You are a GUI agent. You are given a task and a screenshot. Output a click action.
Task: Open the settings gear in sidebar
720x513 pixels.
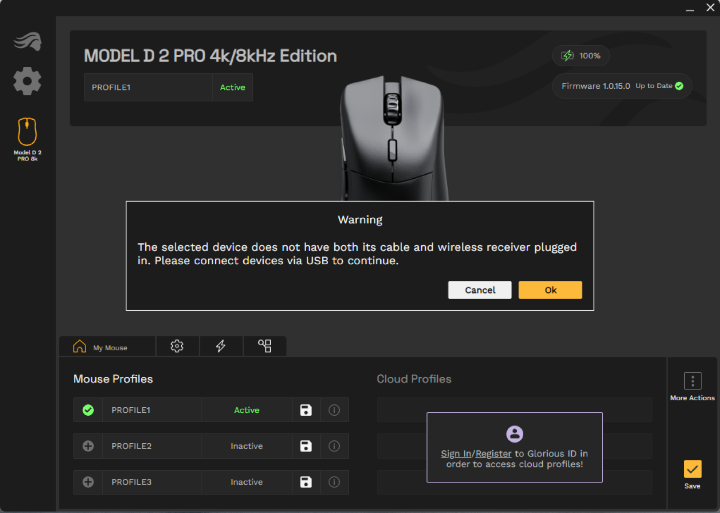(x=27, y=81)
